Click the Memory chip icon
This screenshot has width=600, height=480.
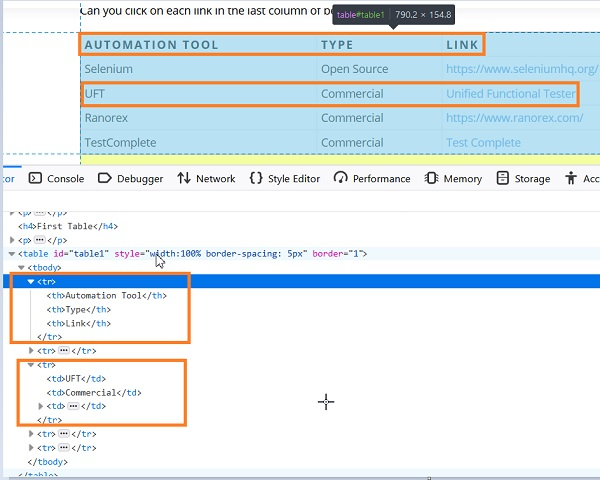click(x=431, y=178)
